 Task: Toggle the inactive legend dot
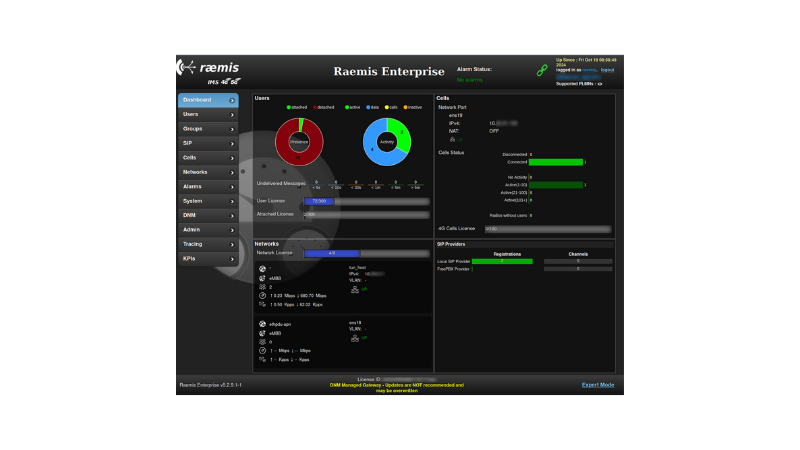point(406,107)
